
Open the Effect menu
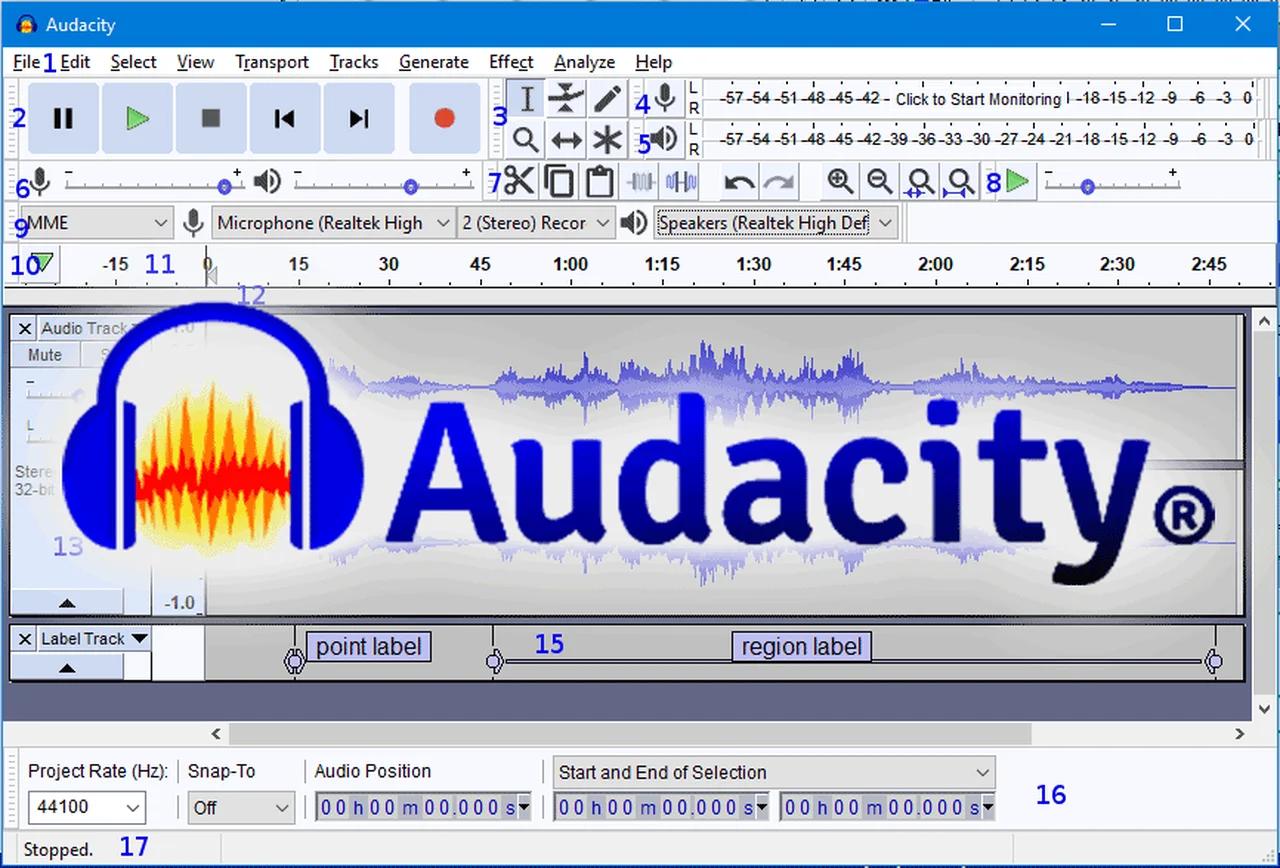pos(511,62)
